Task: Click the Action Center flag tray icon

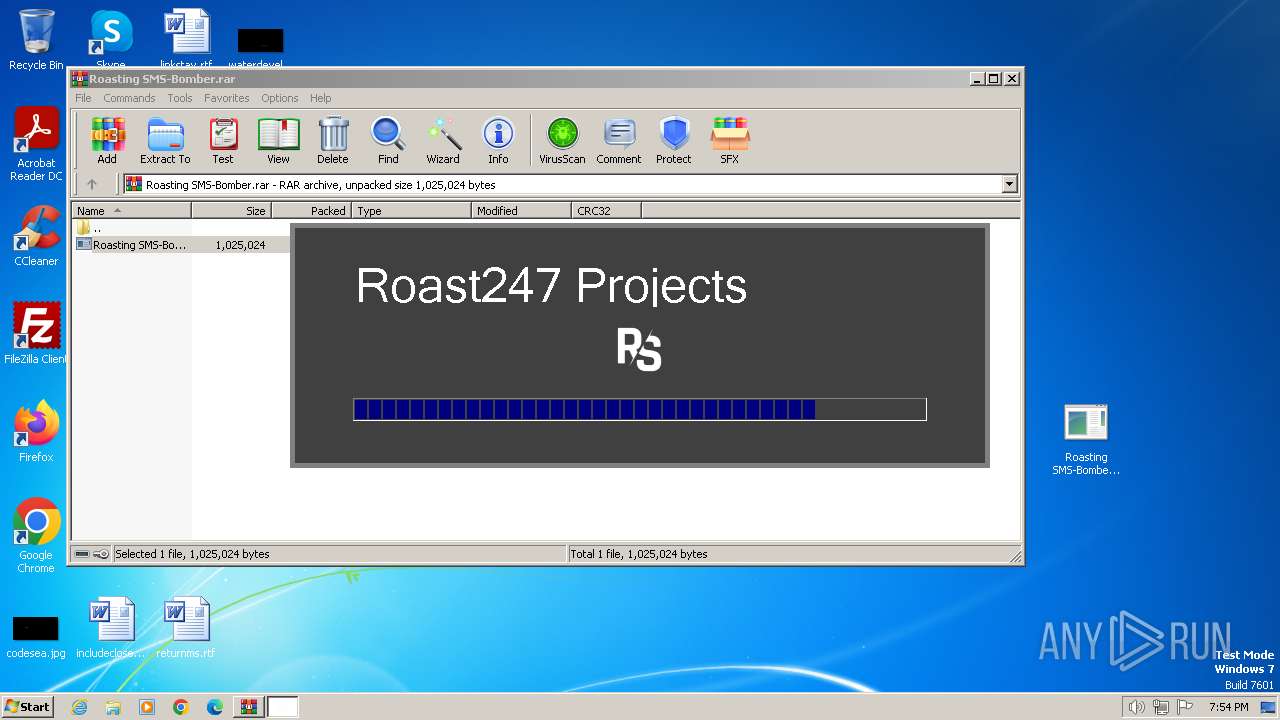Action: (x=1184, y=707)
